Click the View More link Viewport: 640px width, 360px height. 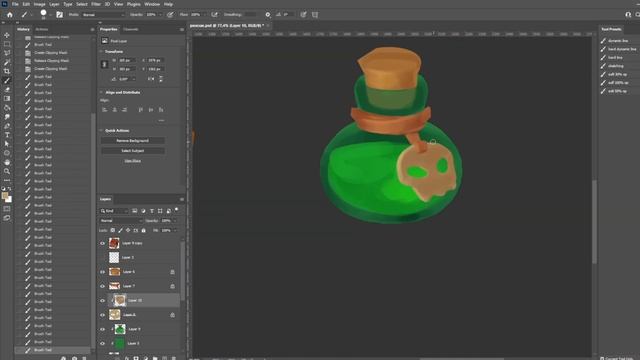133,161
